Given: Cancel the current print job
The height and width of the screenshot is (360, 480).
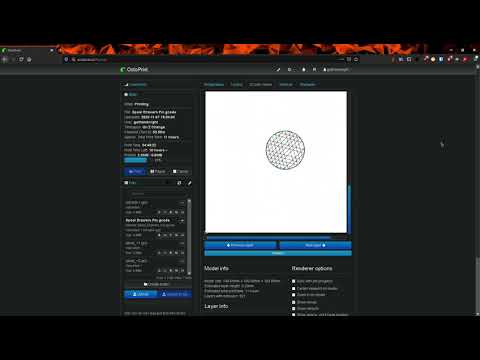Looking at the screenshot, I should coord(180,172).
